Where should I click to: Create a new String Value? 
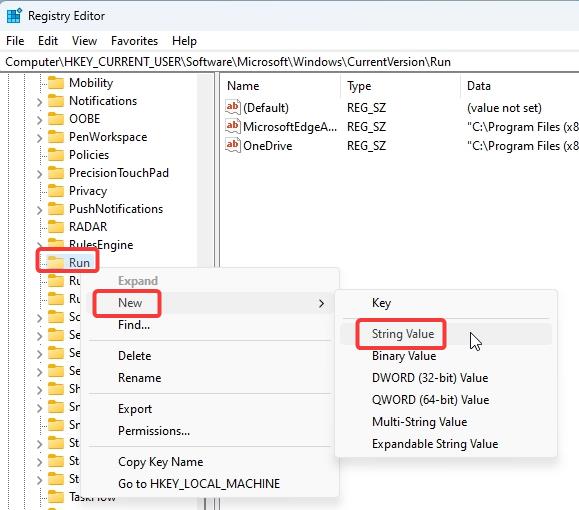pos(446,334)
